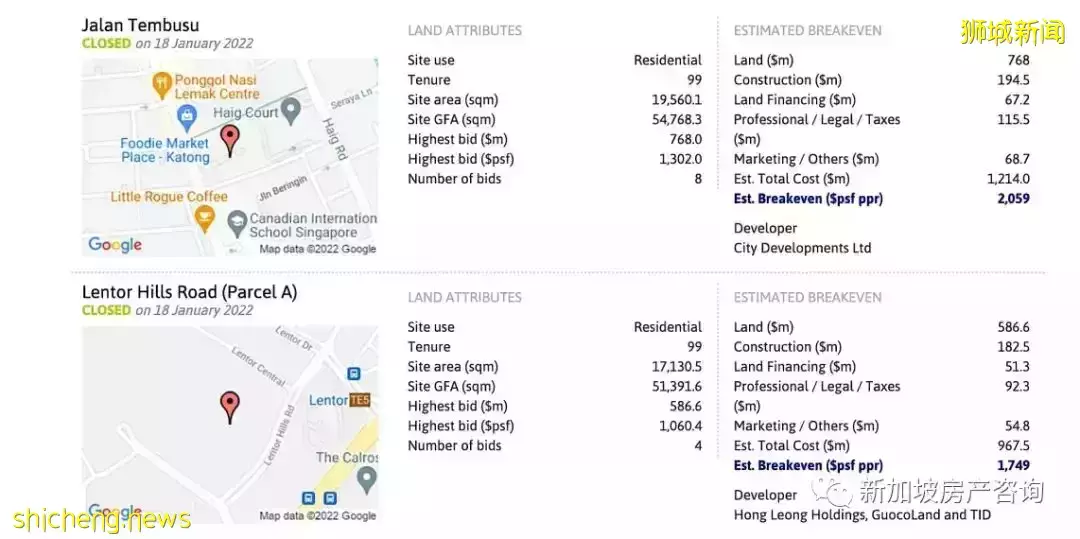Click the red location pin on the Jalan Tembusu map
Image resolution: width=1080 pixels, height=539 pixels.
(x=230, y=139)
